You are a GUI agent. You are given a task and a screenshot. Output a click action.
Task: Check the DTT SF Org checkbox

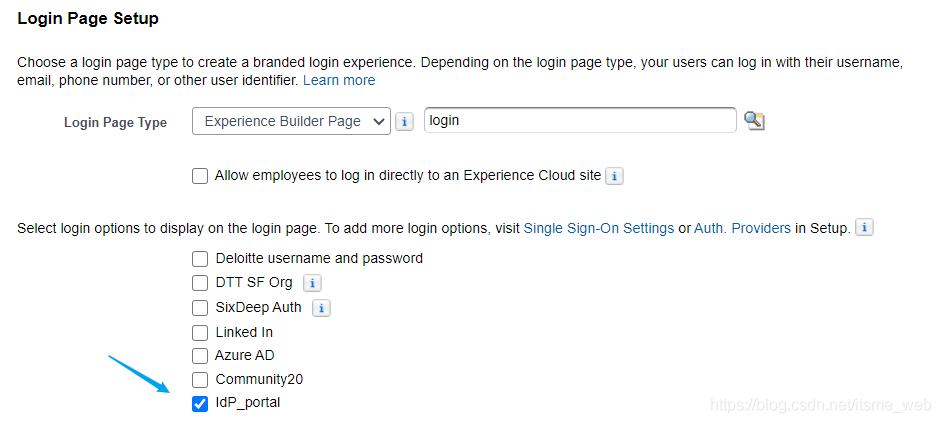coord(200,283)
